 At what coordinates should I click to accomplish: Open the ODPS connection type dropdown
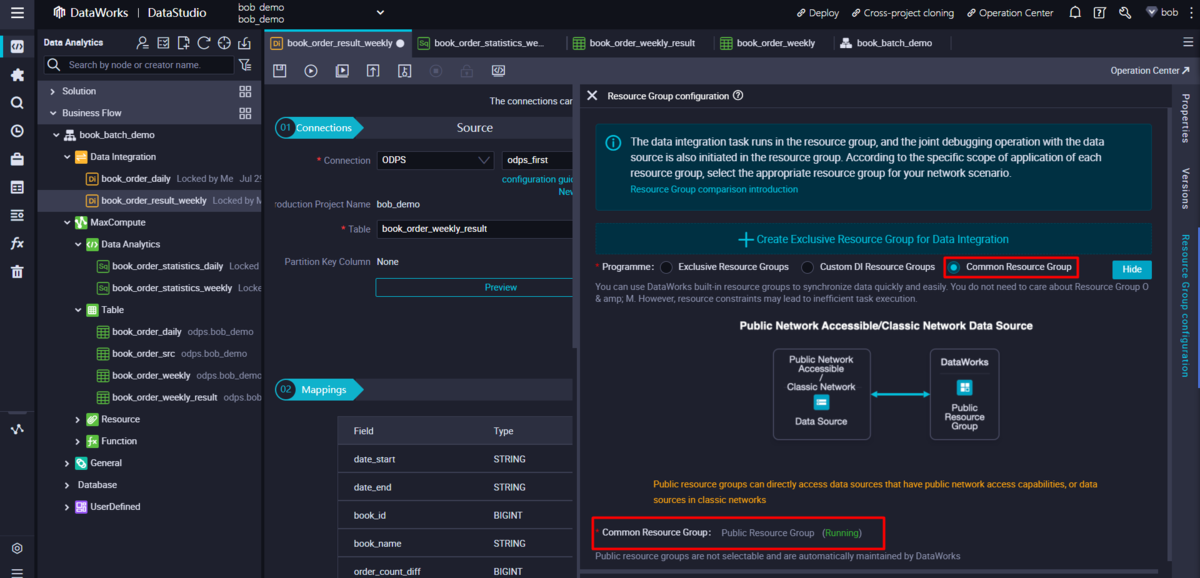436,160
